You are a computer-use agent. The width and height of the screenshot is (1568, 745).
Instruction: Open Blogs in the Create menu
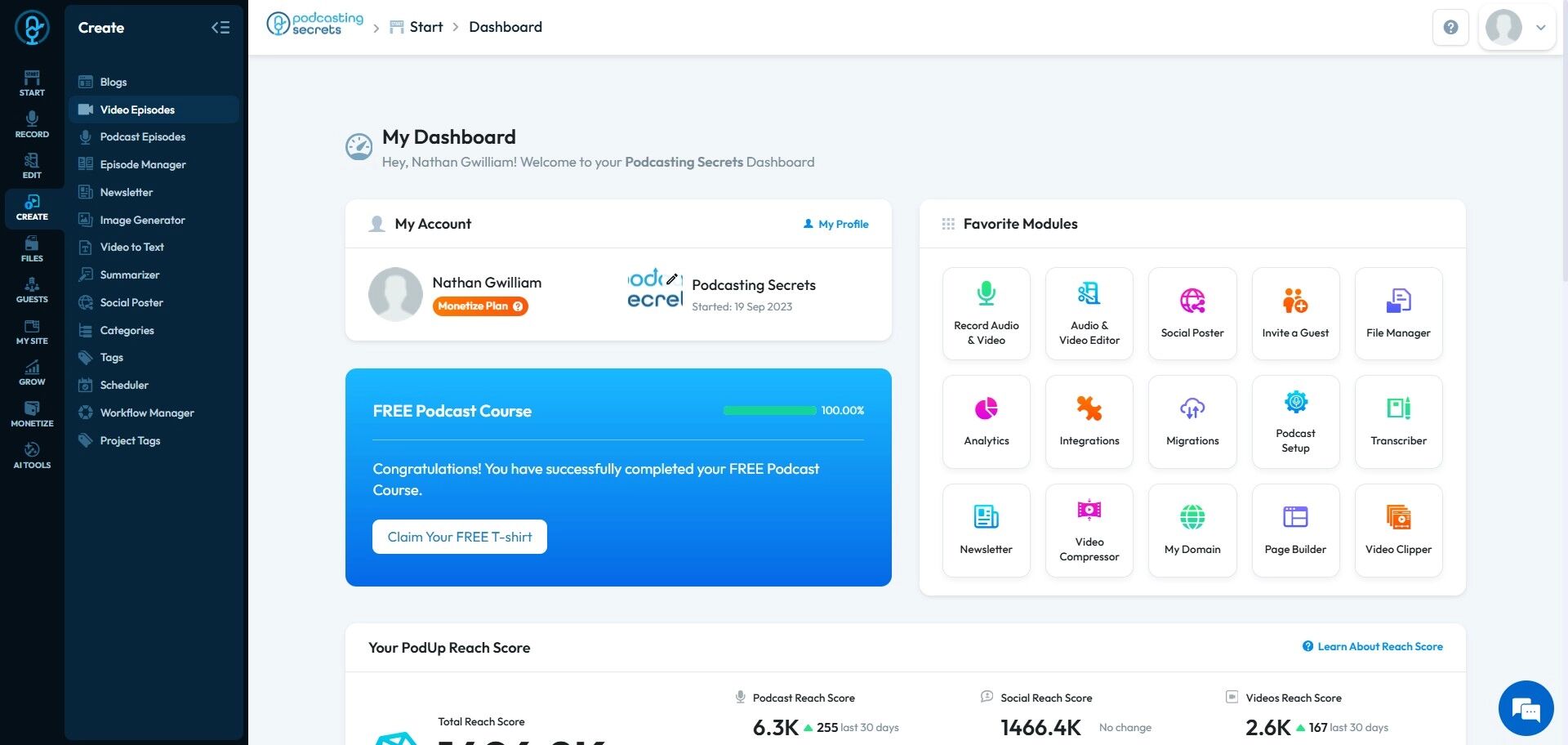154,82
